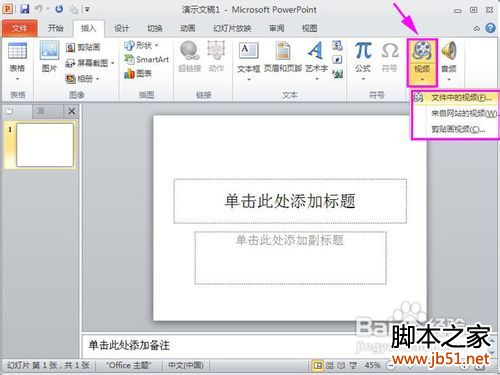The image size is (500, 375).
Task: Click the 屏幕截图 screenshot button
Action: 87,63
